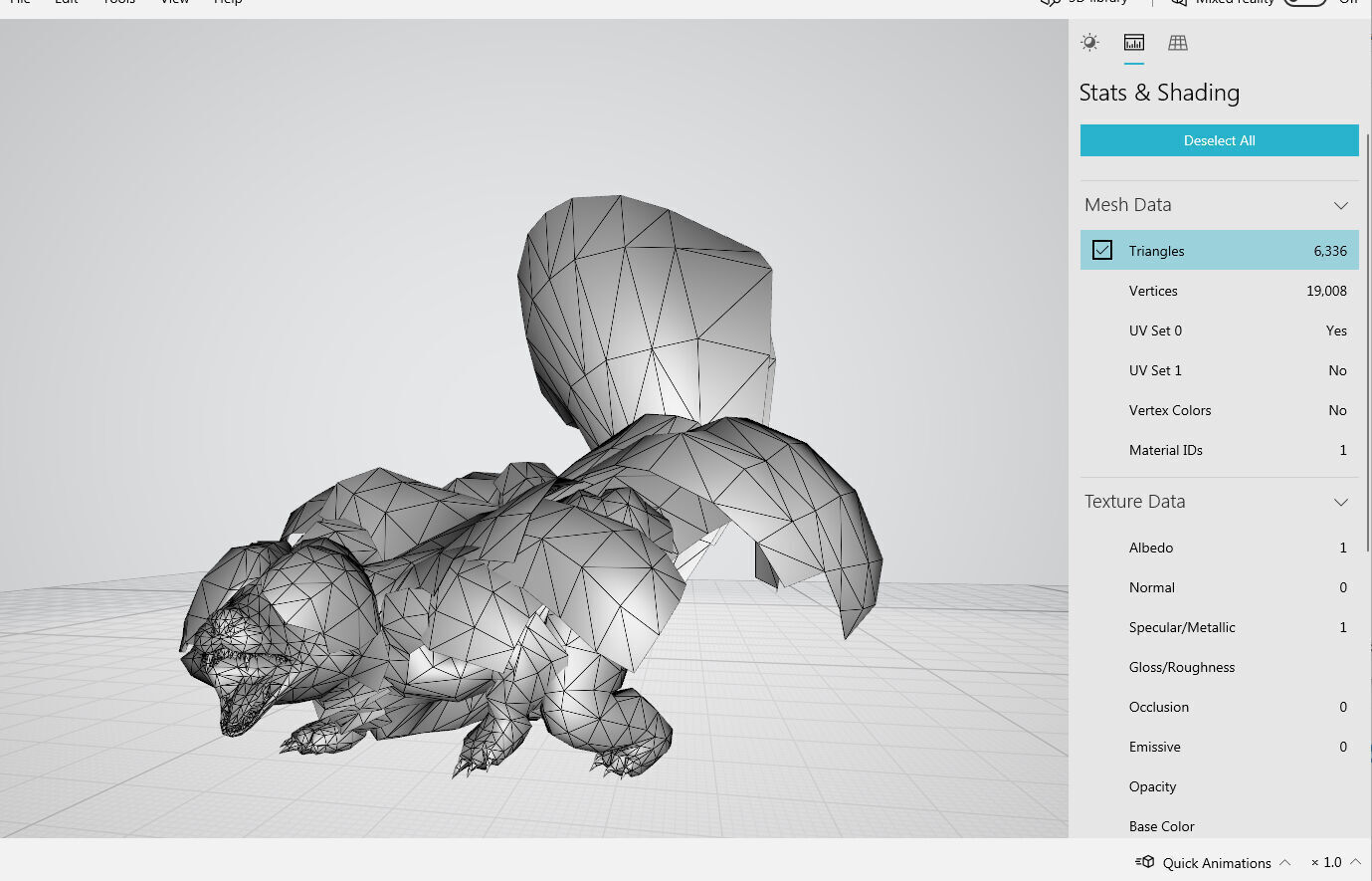
Task: Open the × 1.0 animation speed dropdown
Action: (x=1336, y=862)
